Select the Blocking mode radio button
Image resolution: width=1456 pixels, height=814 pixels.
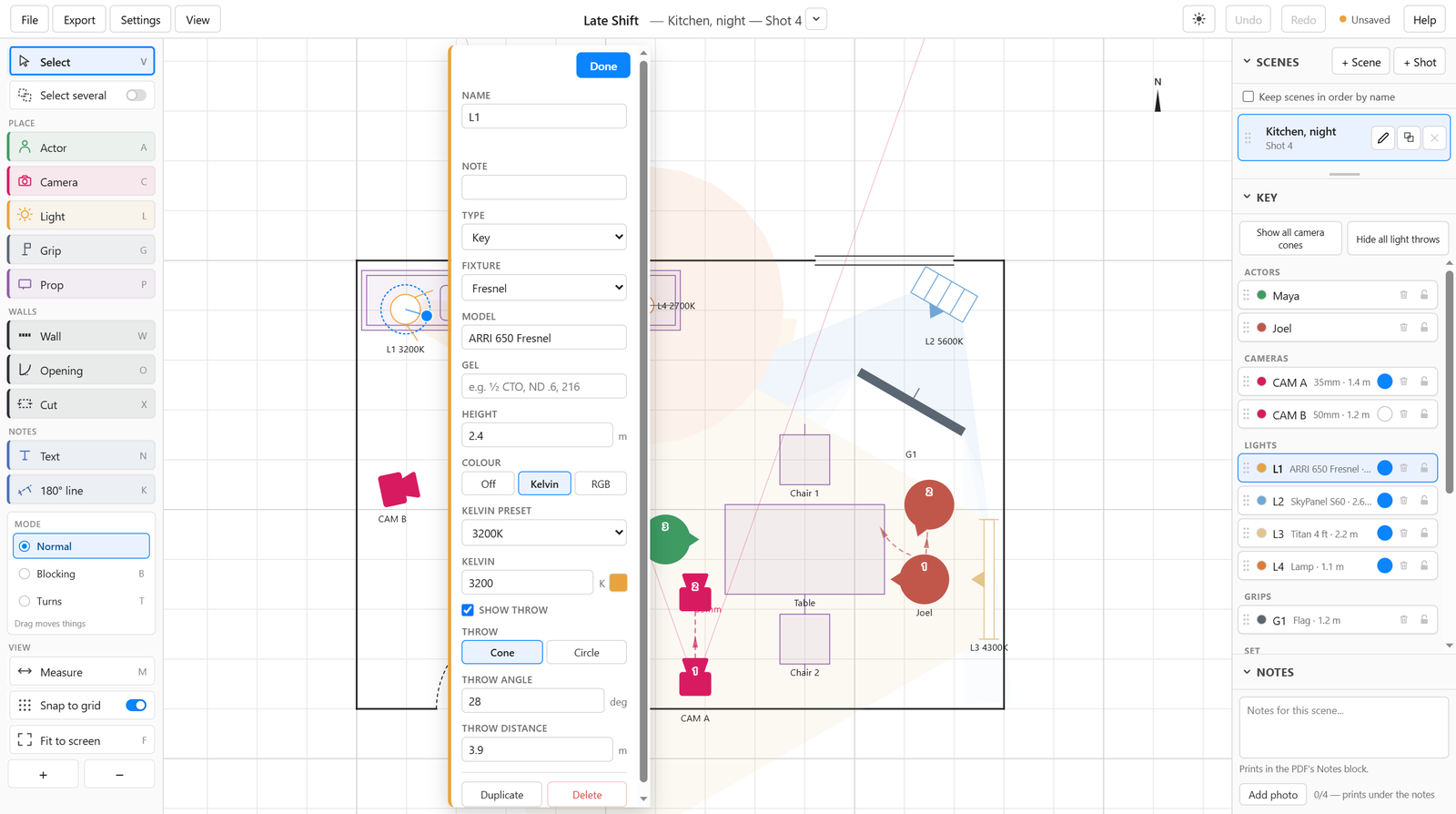tap(25, 574)
